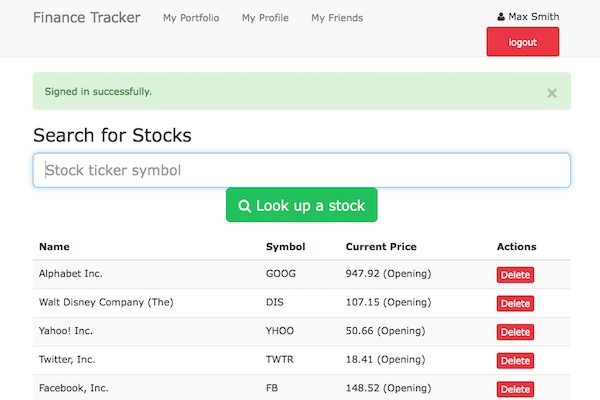This screenshot has width=600, height=400.
Task: Remove Yahoo! Inc. from the list
Action: coord(515,332)
